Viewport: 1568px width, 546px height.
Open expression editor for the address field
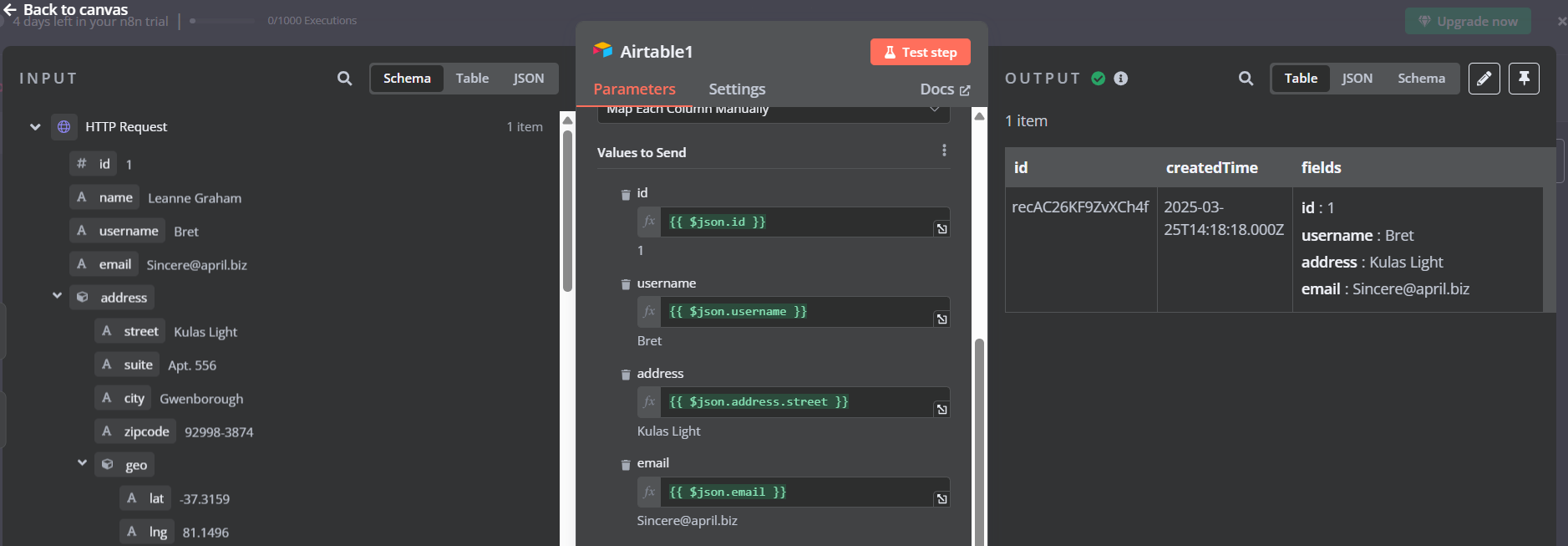(x=941, y=409)
